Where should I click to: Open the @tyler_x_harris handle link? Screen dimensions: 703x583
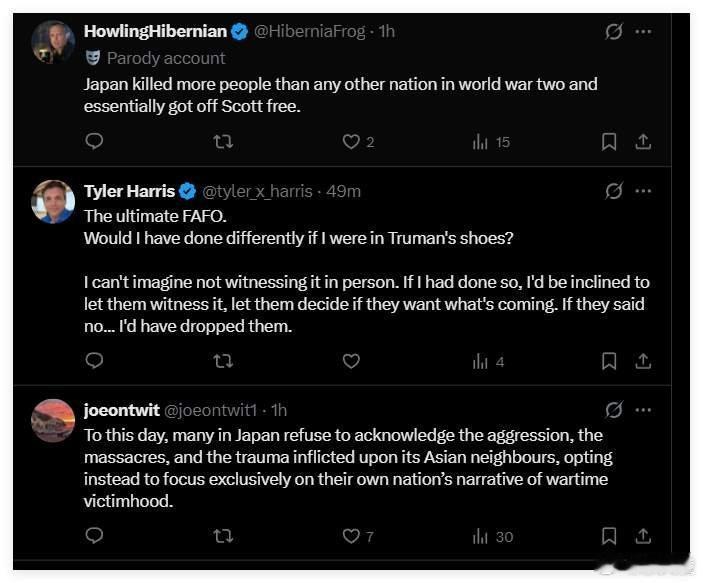(258, 191)
